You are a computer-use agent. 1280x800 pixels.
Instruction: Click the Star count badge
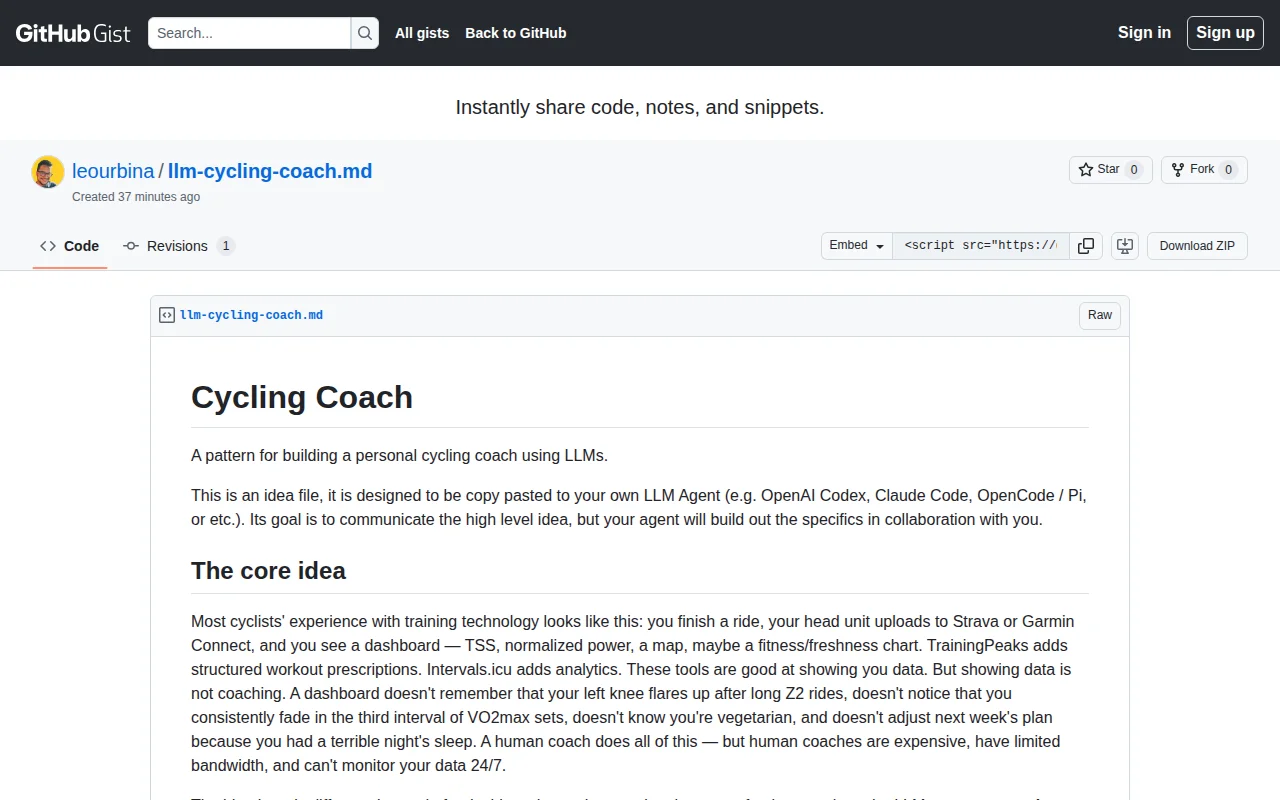(1134, 170)
